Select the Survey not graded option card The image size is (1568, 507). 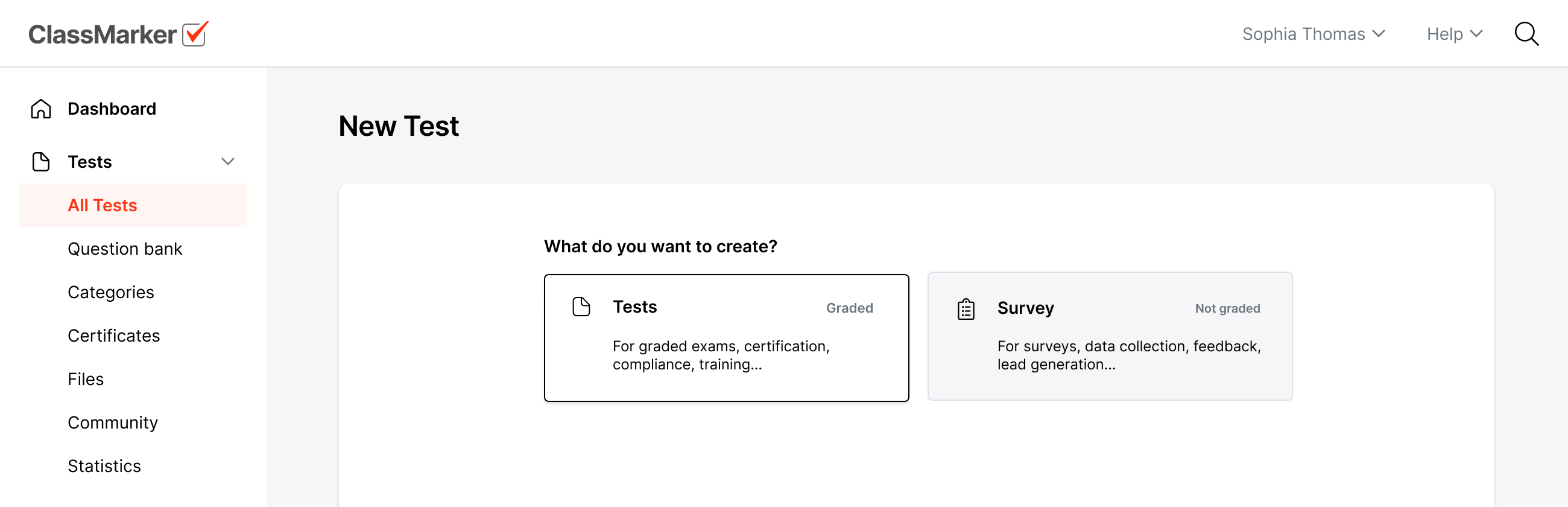pos(1109,336)
